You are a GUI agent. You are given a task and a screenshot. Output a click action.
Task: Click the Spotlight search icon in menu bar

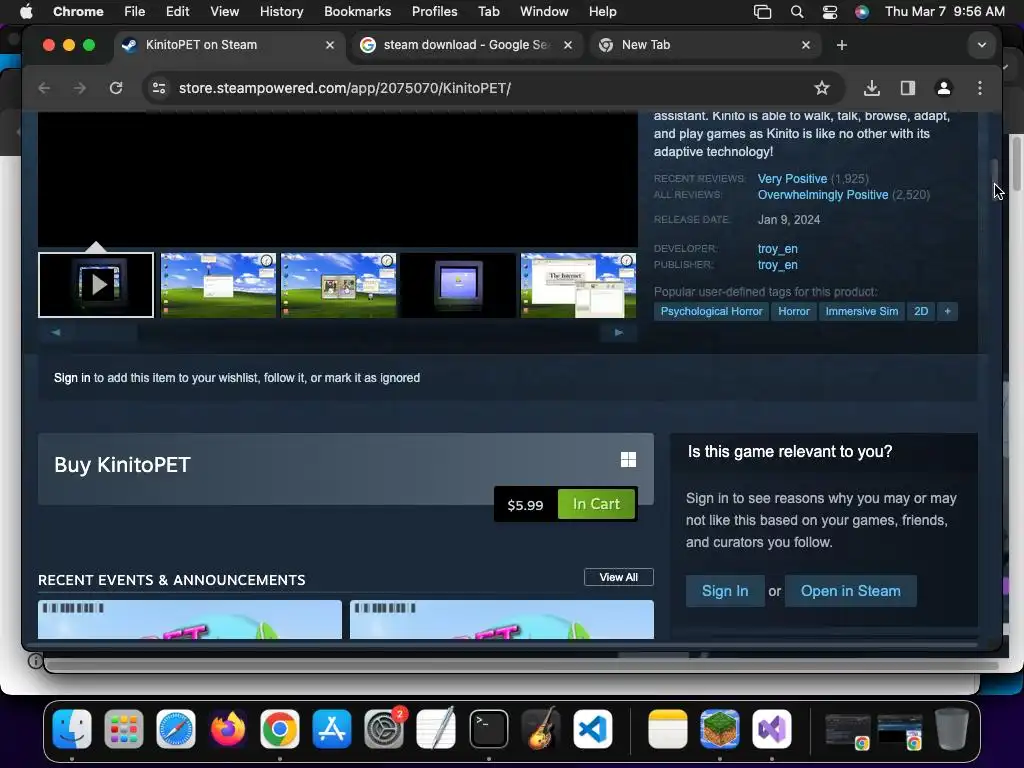[797, 12]
